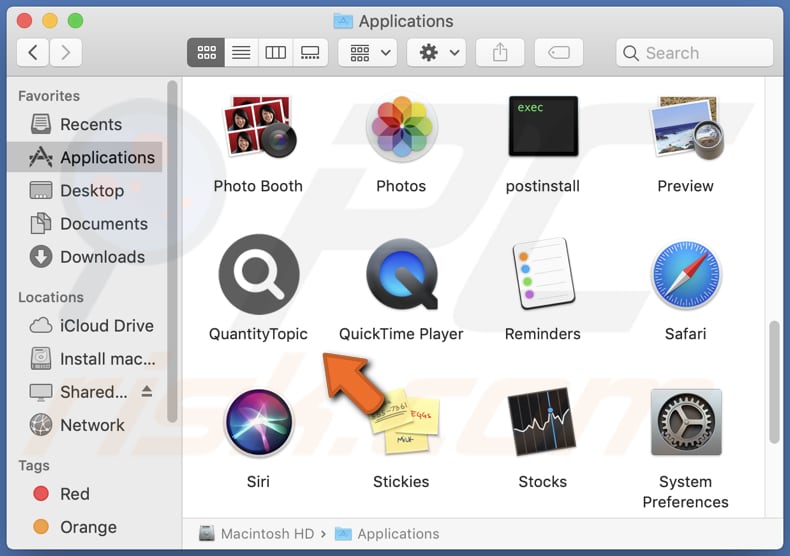The height and width of the screenshot is (556, 790).
Task: Click the Edit Tags toolbar button
Action: click(559, 52)
